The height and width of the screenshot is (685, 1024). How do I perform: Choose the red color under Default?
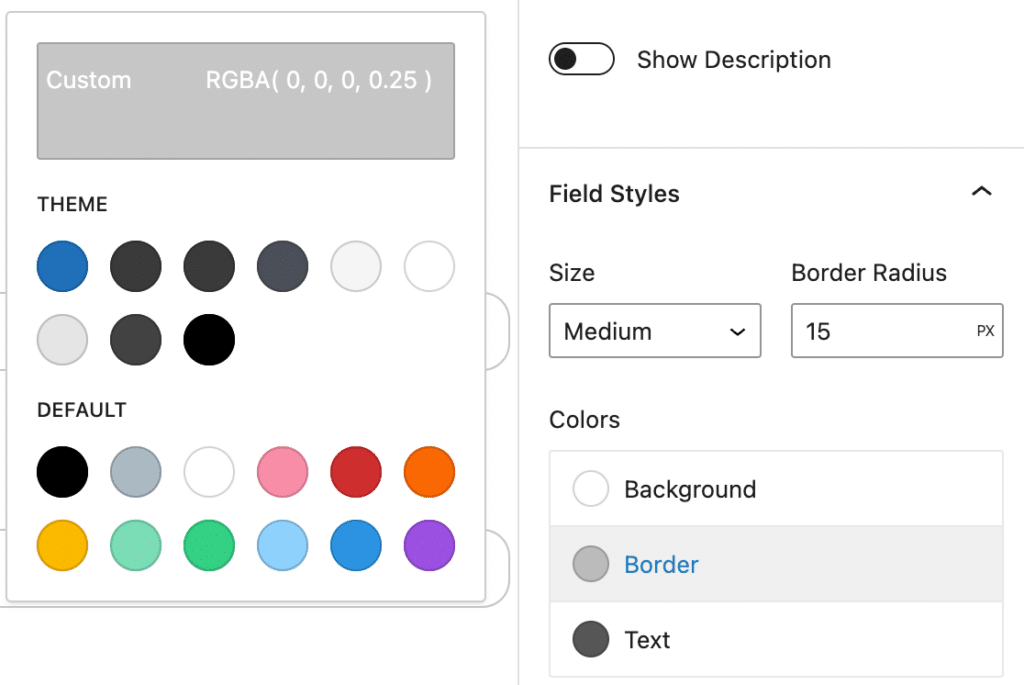355,471
